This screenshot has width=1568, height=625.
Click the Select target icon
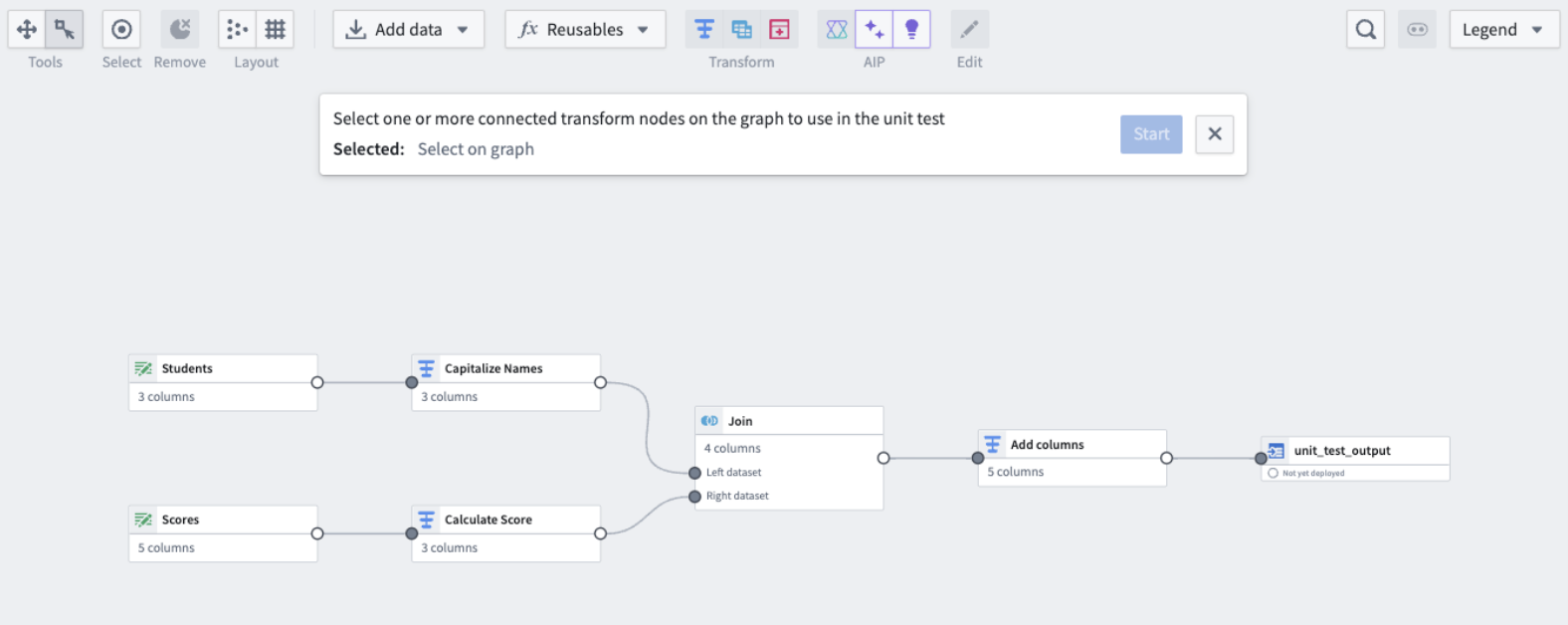[121, 30]
